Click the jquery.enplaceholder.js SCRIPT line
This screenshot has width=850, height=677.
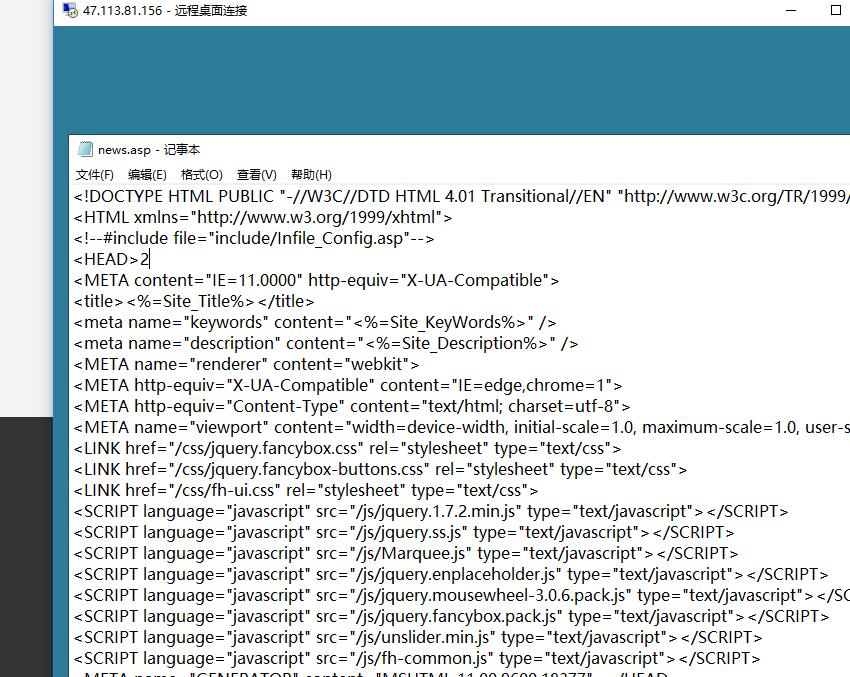(x=451, y=575)
